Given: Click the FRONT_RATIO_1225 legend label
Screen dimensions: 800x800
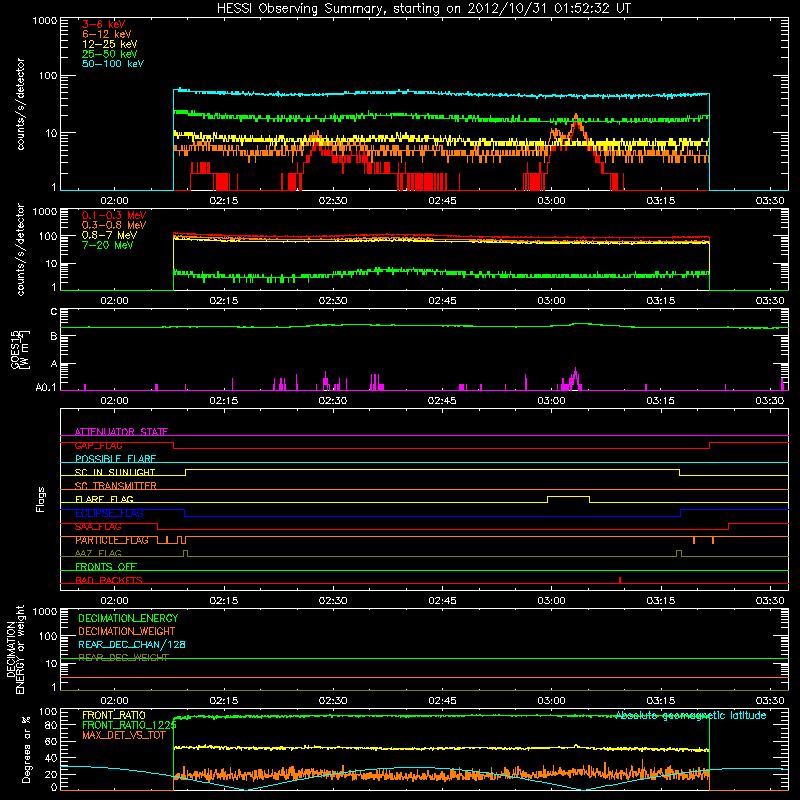Looking at the screenshot, I should click(129, 725).
